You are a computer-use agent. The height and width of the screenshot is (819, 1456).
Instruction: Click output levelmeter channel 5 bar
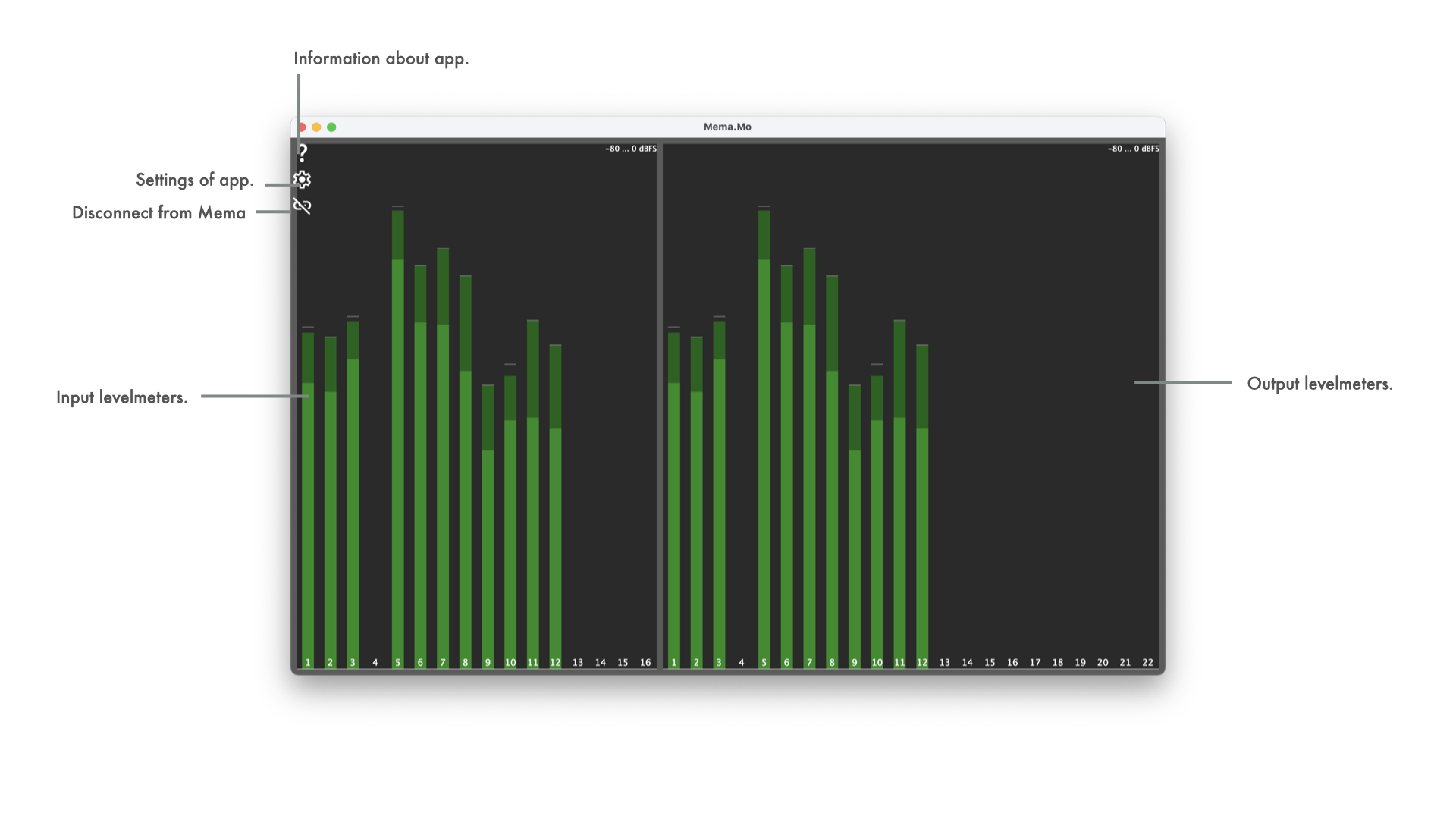[764, 455]
